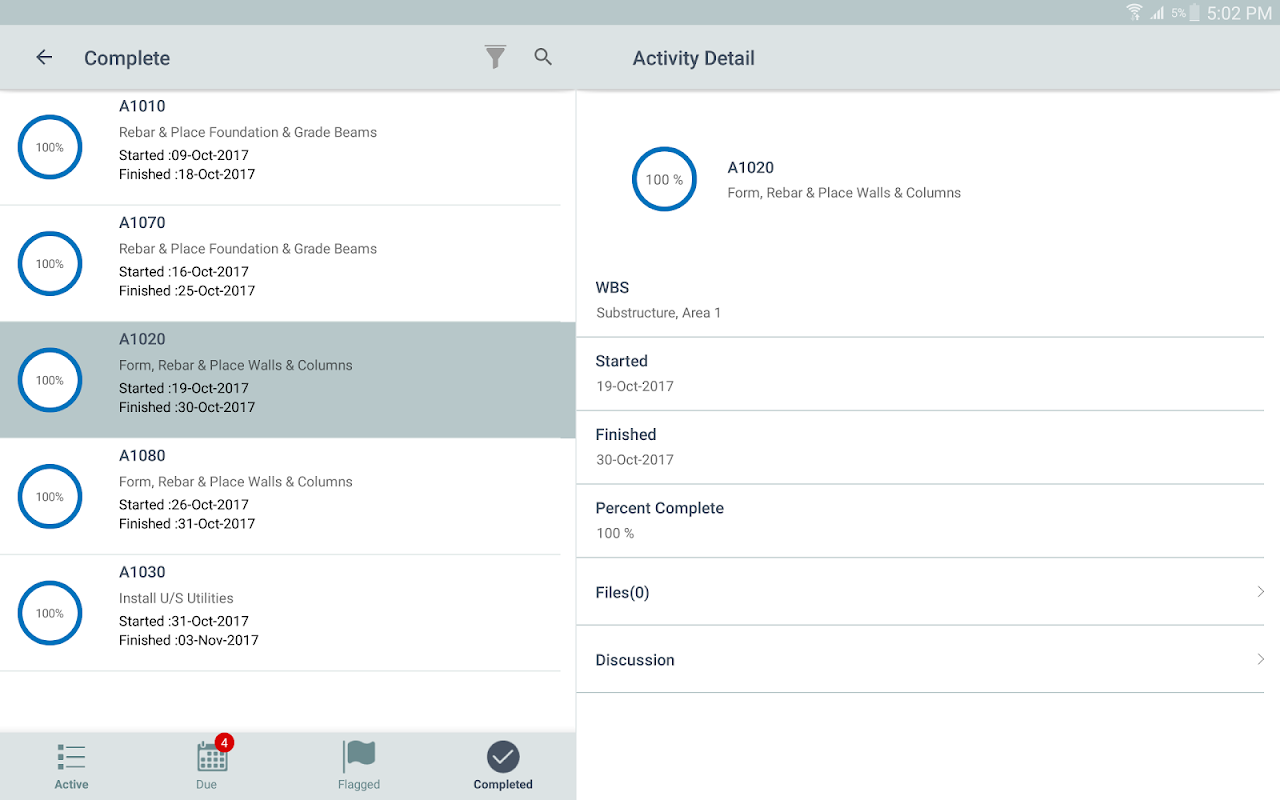The image size is (1280, 800).
Task: Open activity A1080 list item
Action: tap(280, 497)
